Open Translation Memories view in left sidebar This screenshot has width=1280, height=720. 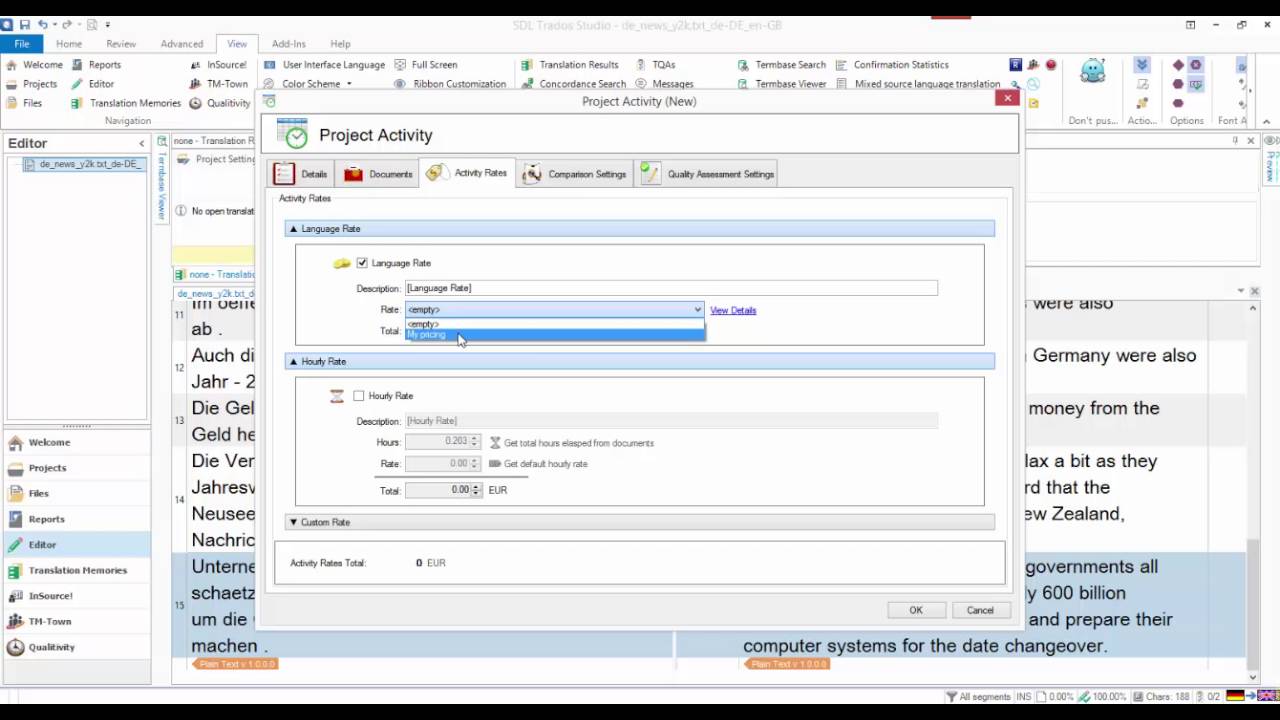click(x=75, y=570)
